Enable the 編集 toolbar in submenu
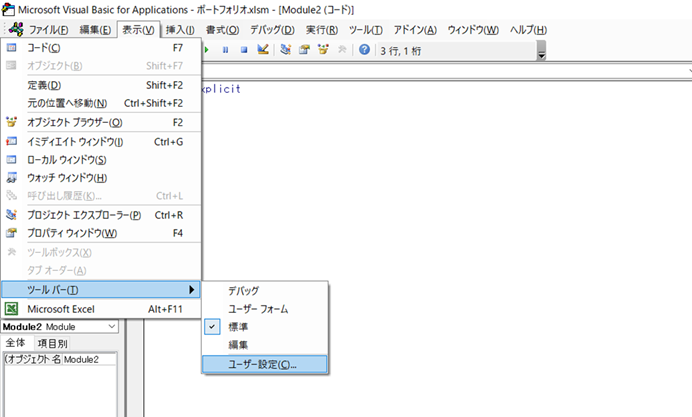 point(265,345)
